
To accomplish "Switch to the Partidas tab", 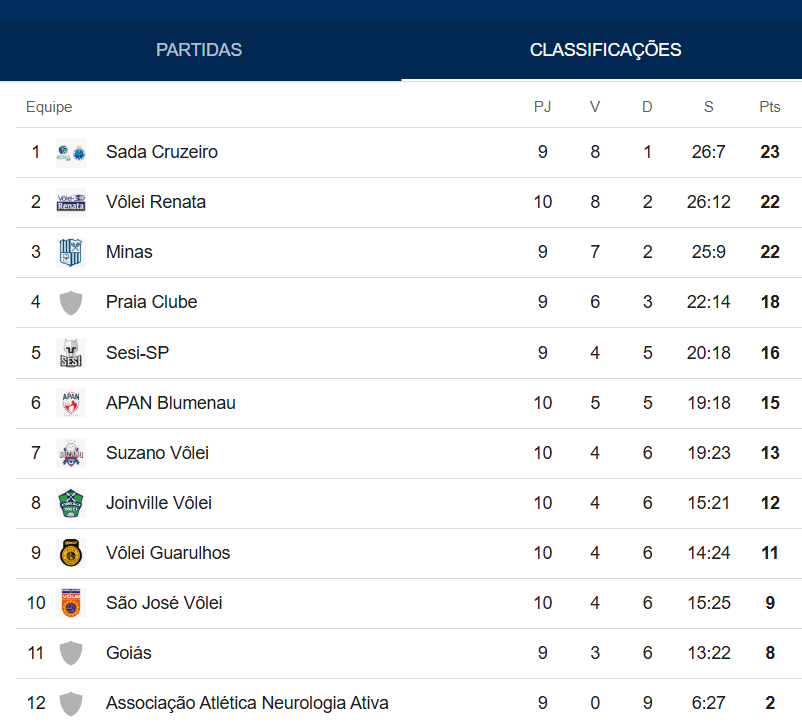I will click(199, 50).
